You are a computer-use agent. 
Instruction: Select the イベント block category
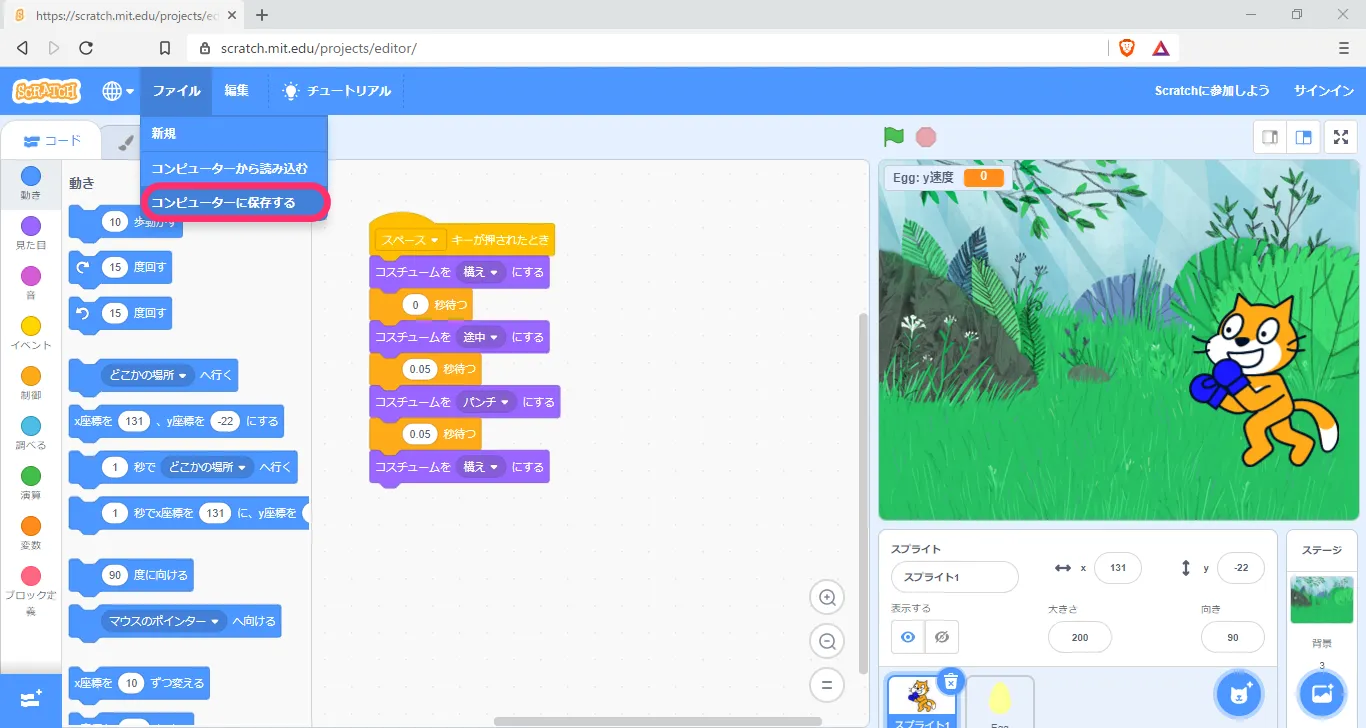31,334
